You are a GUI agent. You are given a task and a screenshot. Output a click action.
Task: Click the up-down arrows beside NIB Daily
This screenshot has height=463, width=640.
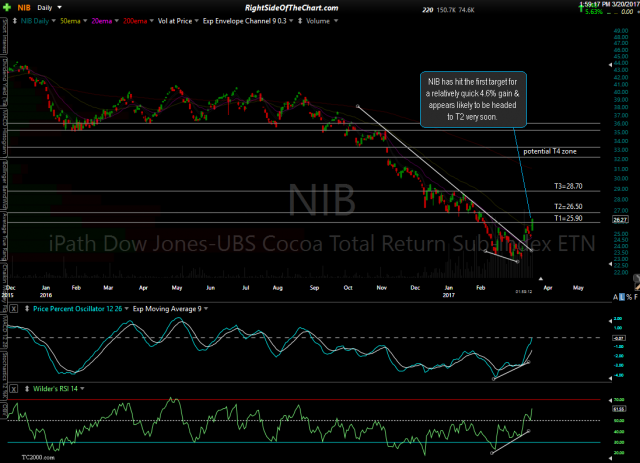[15, 21]
